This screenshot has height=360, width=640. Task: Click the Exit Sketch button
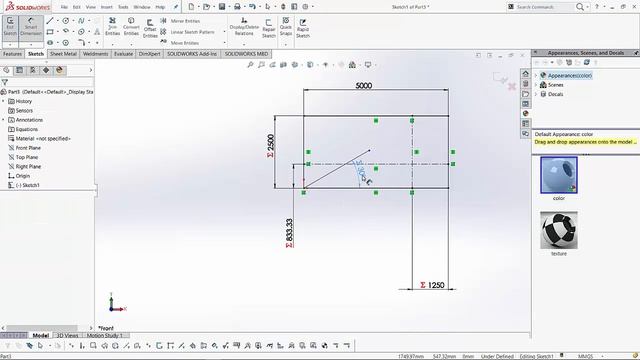(10, 27)
